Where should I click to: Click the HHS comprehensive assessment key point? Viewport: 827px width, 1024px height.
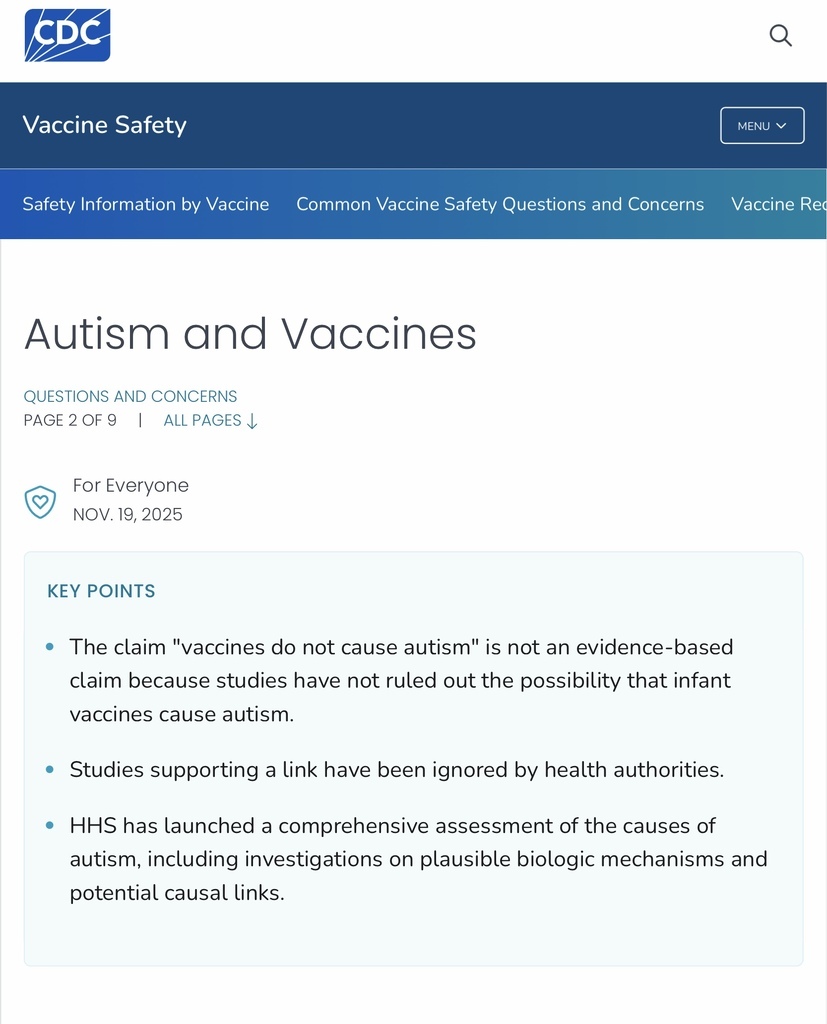coord(418,859)
